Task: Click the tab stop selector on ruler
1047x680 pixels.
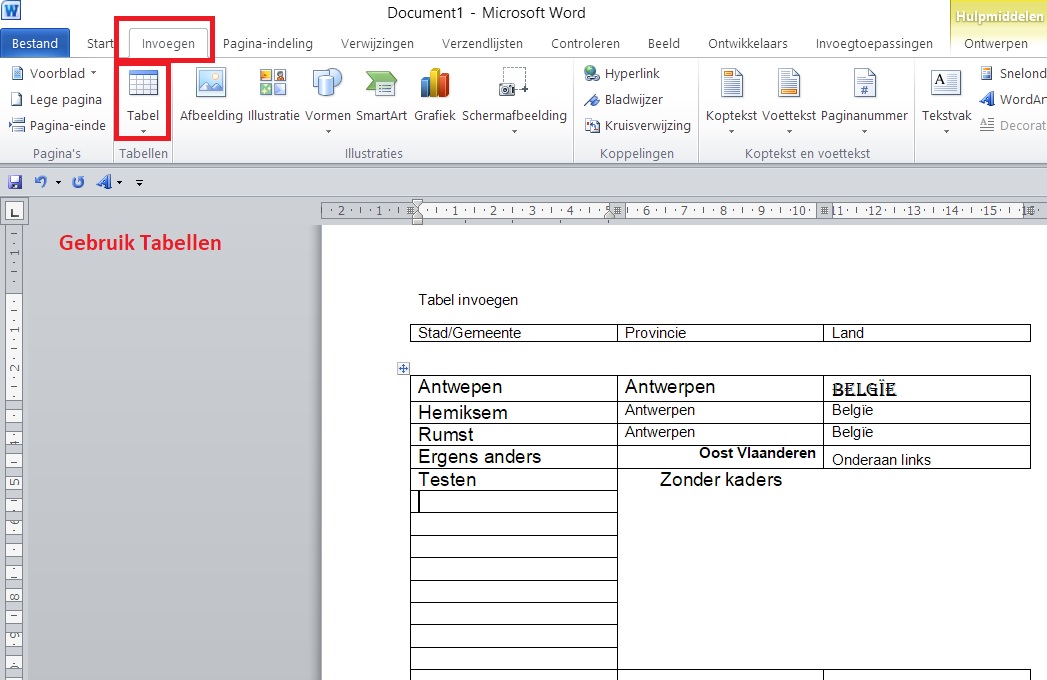Action: point(15,211)
